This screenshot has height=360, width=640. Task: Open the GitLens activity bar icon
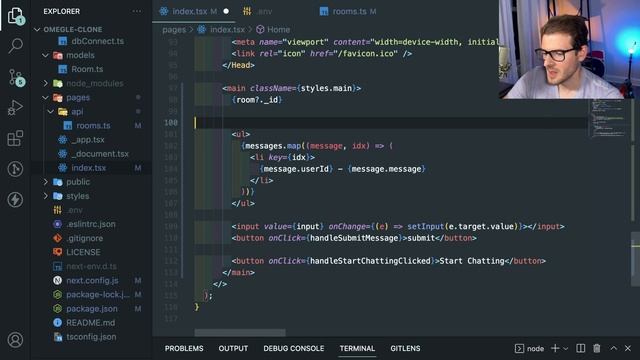(x=15, y=169)
